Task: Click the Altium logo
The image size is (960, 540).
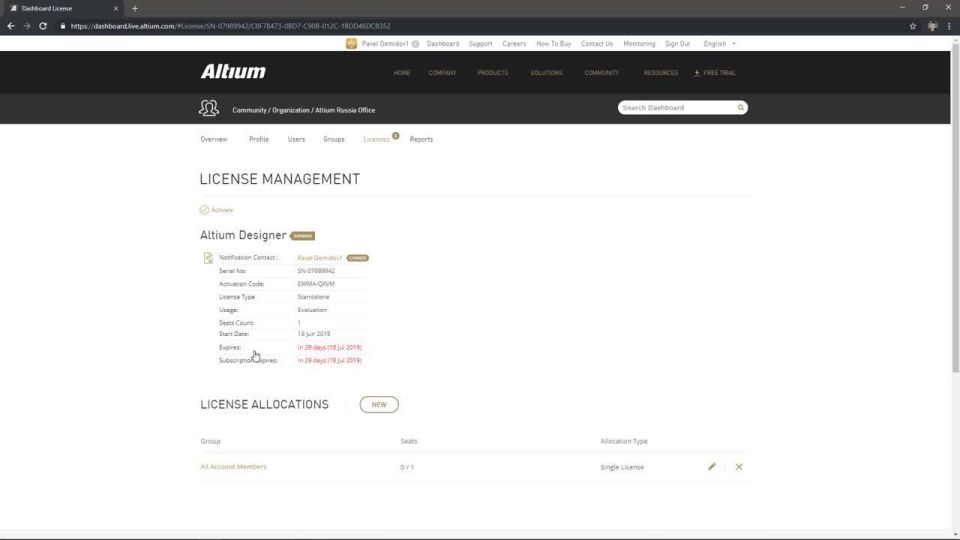Action: [233, 72]
